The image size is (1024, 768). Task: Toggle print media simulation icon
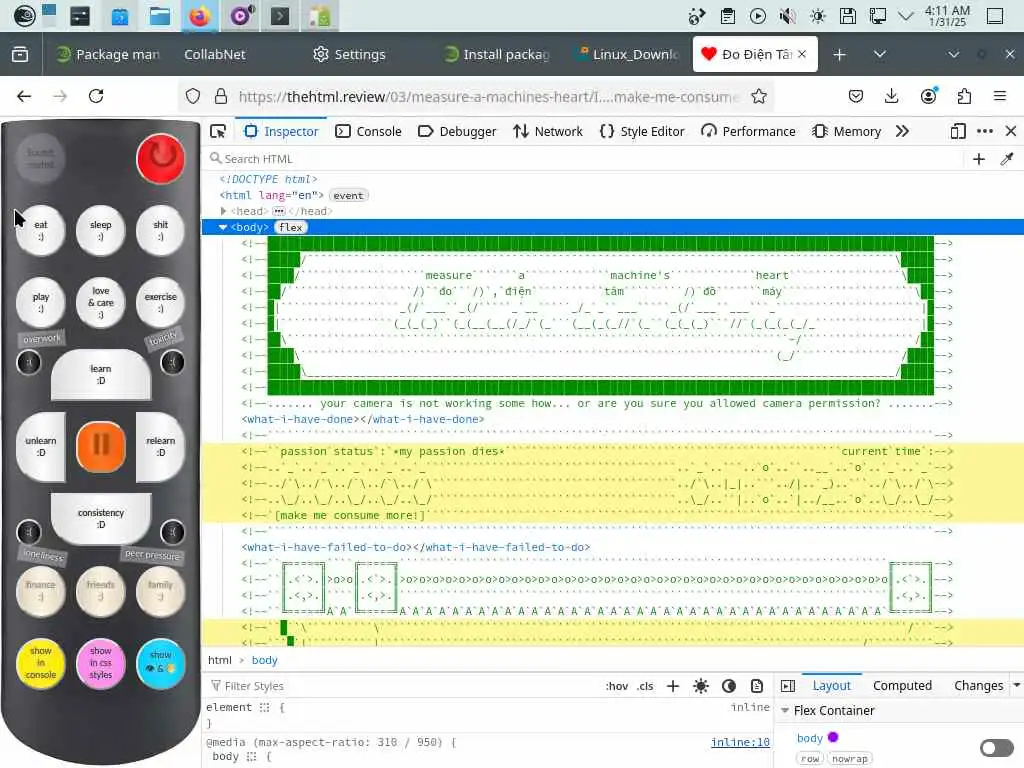click(x=757, y=686)
